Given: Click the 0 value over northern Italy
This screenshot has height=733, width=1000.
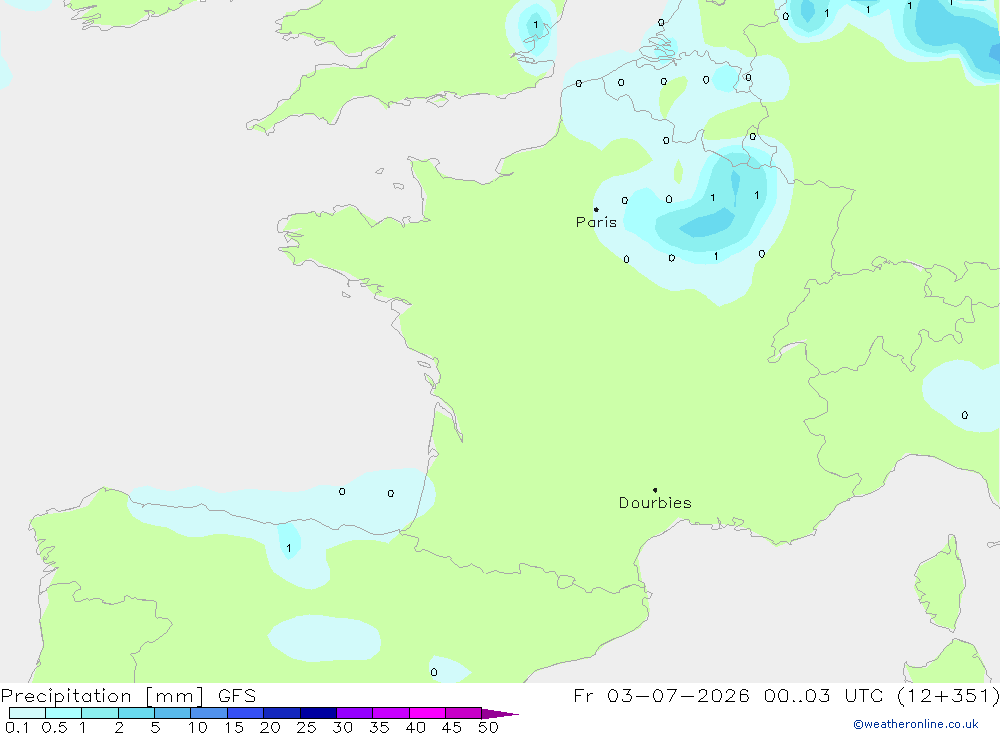Looking at the screenshot, I should click(x=964, y=415).
